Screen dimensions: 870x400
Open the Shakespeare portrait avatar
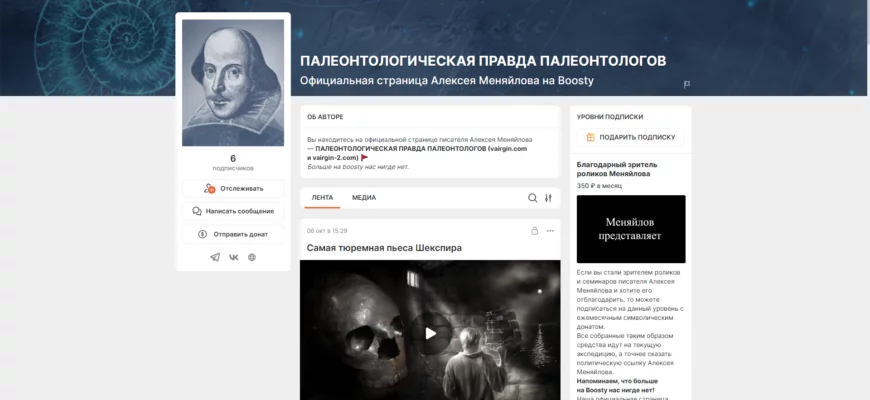[233, 83]
